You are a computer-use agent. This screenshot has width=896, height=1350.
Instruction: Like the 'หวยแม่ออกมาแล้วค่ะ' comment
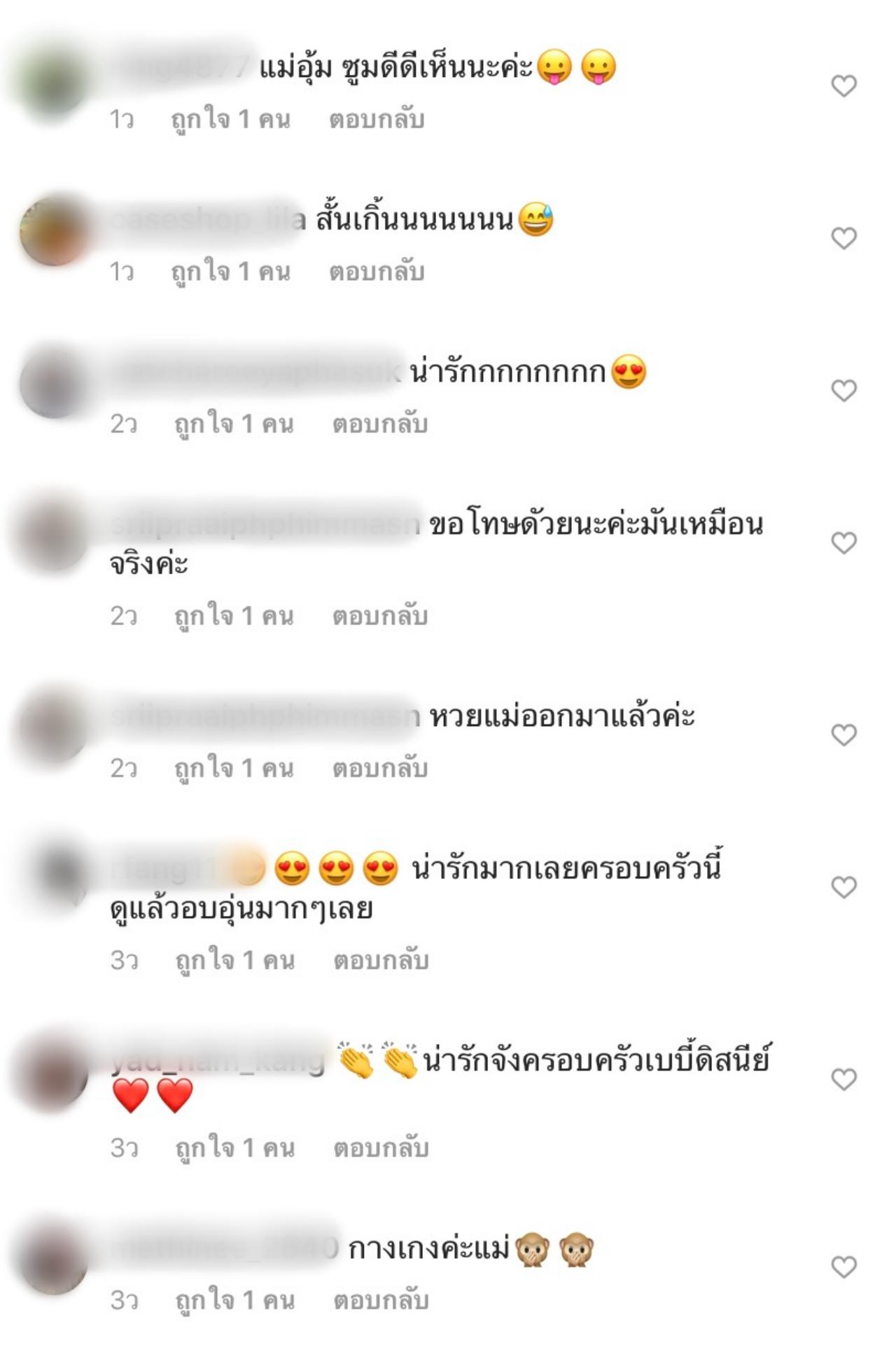click(843, 735)
